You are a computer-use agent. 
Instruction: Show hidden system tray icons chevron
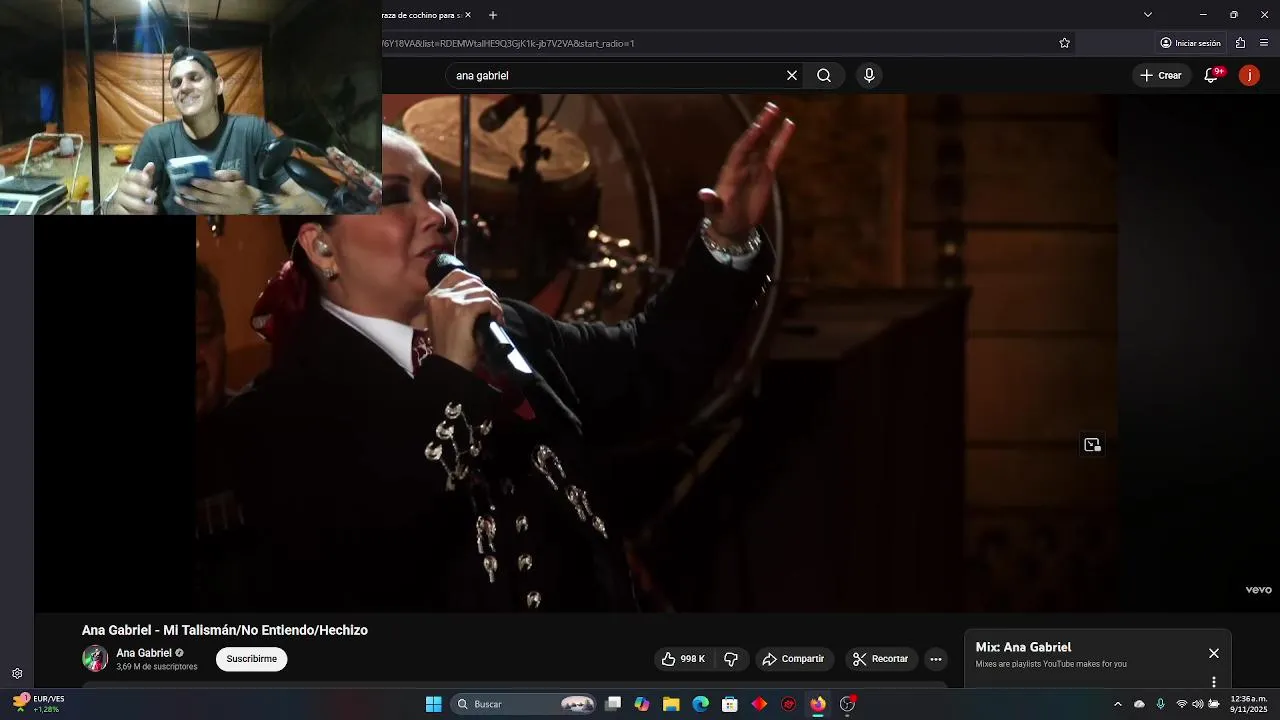tap(1118, 704)
